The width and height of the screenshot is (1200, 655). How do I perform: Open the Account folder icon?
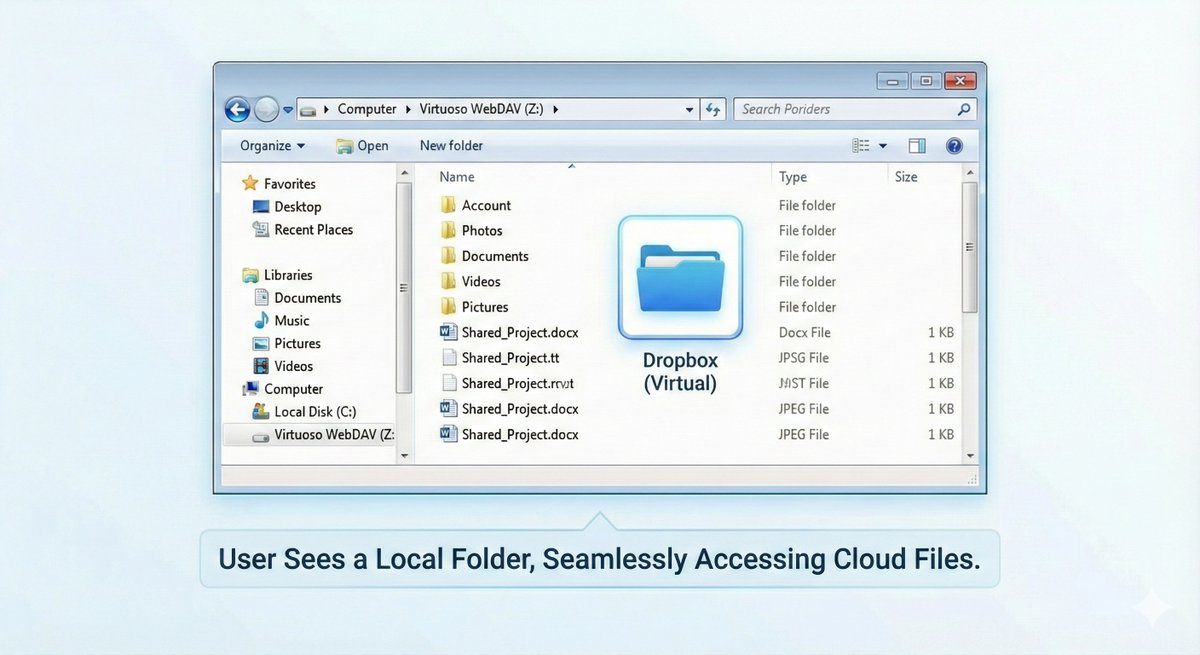(x=447, y=204)
